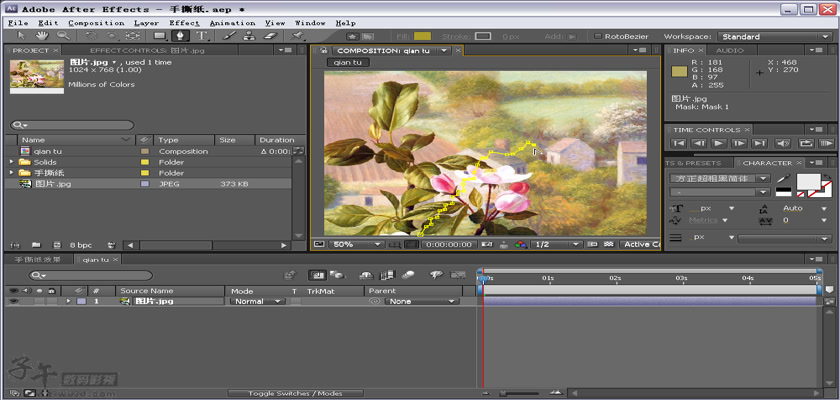Viewport: 840px width, 400px height.
Task: Click the Stroke color swatch
Action: (x=483, y=36)
